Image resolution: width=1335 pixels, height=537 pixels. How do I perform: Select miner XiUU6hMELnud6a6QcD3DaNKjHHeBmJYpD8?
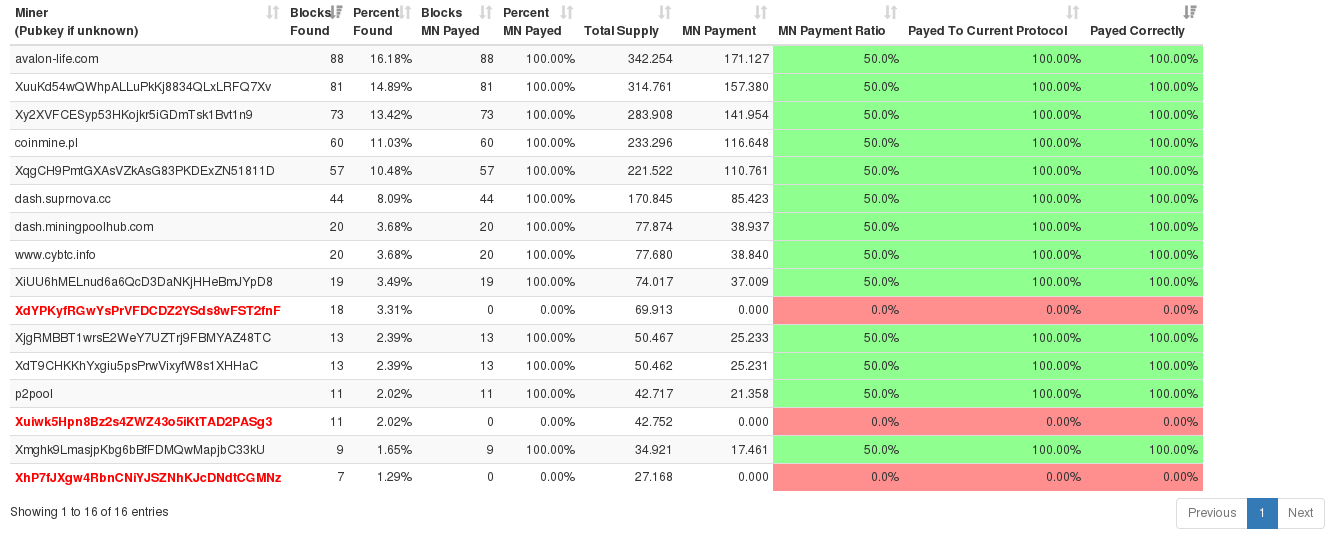[x=144, y=283]
